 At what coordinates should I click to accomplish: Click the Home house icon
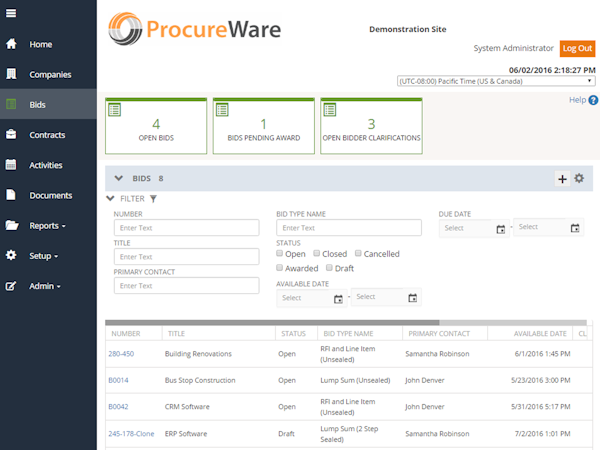click(x=11, y=44)
